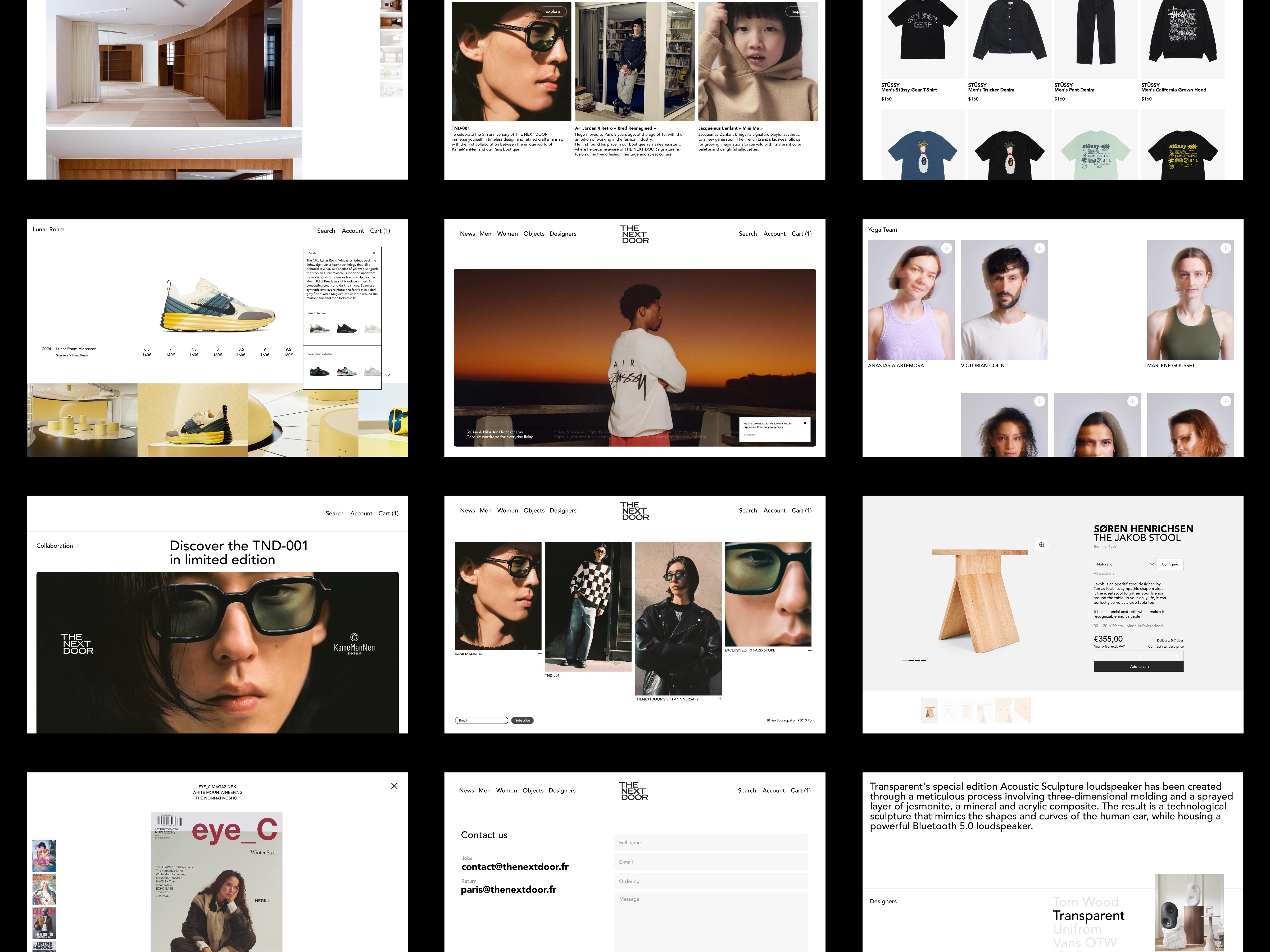Click the contact@thenextdoor.fr email link
Screen dimensions: 1270x952
(515, 867)
